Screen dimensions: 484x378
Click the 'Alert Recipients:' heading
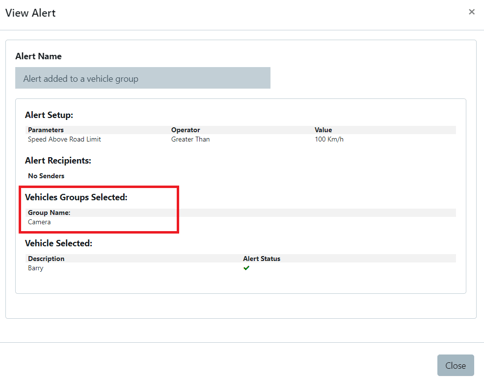coord(58,161)
